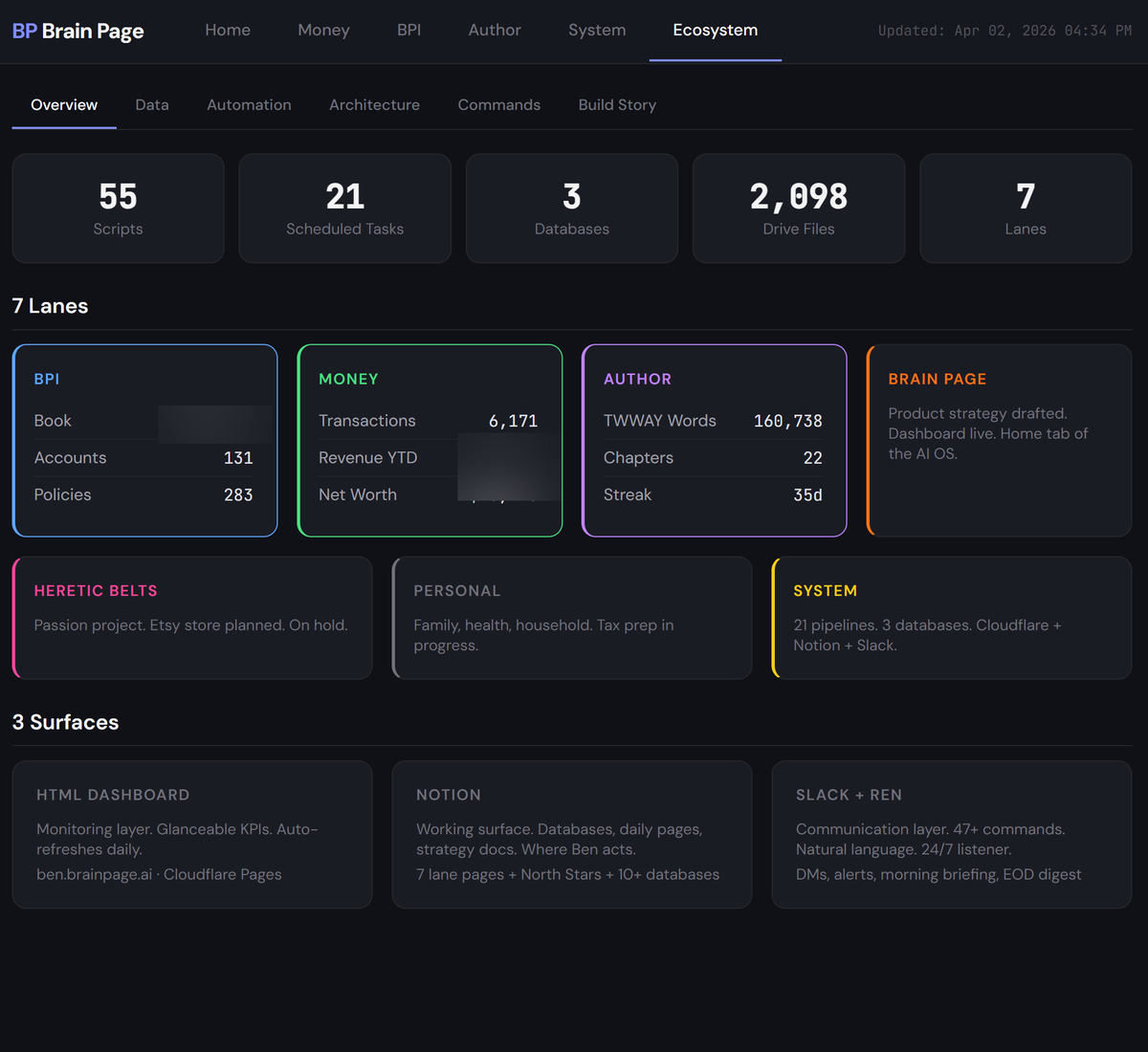Open the Author section

pyautogui.click(x=495, y=30)
